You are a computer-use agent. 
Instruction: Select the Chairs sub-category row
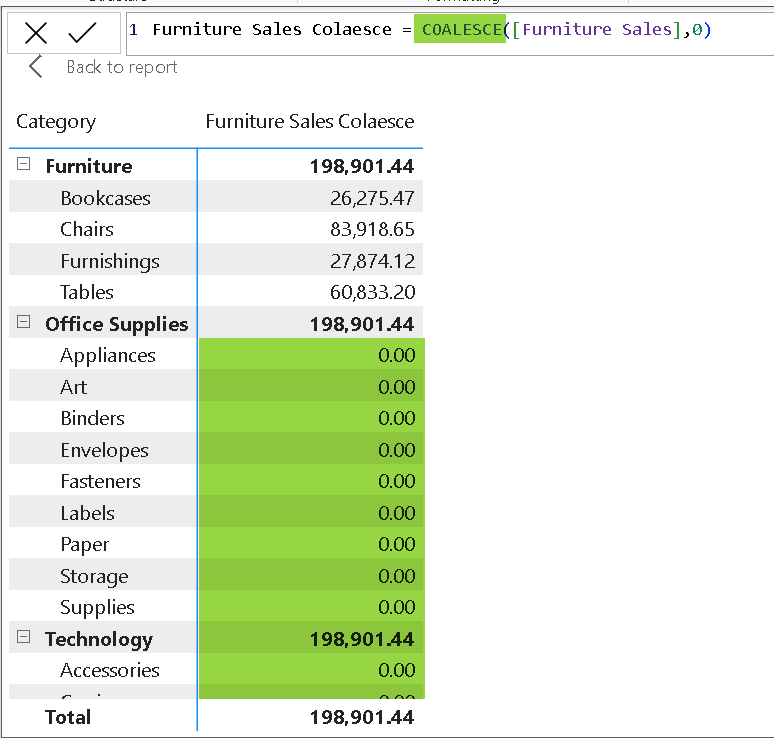pyautogui.click(x=87, y=229)
